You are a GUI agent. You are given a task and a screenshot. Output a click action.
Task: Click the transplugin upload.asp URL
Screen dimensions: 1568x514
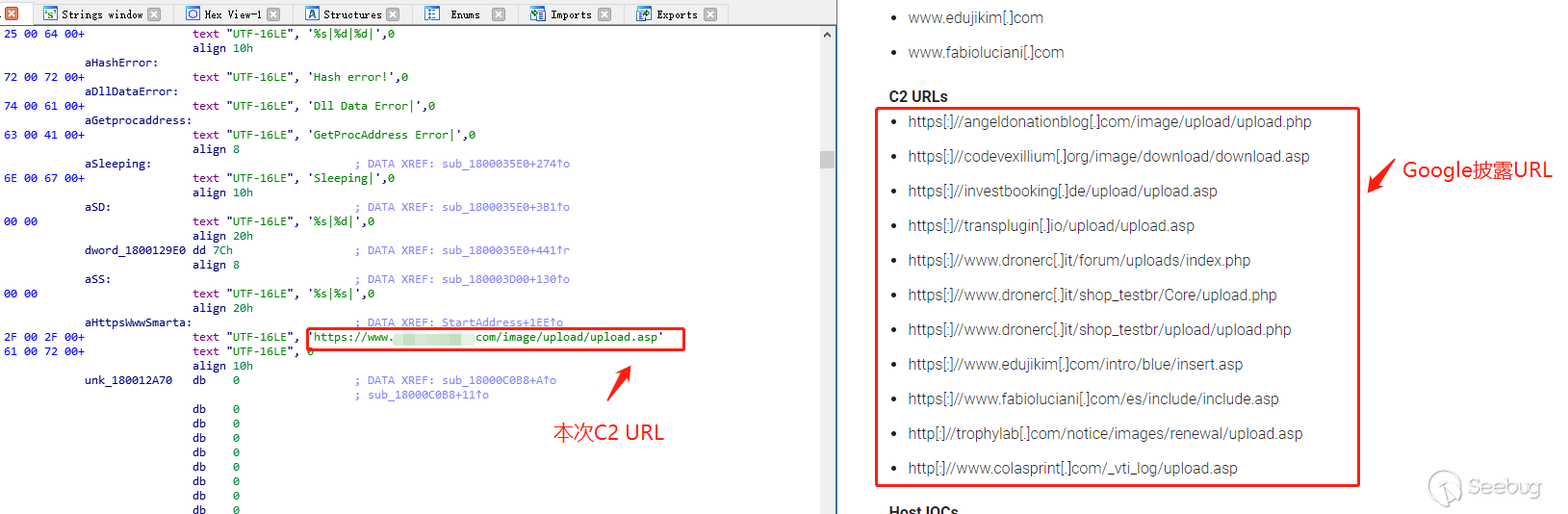1051,225
